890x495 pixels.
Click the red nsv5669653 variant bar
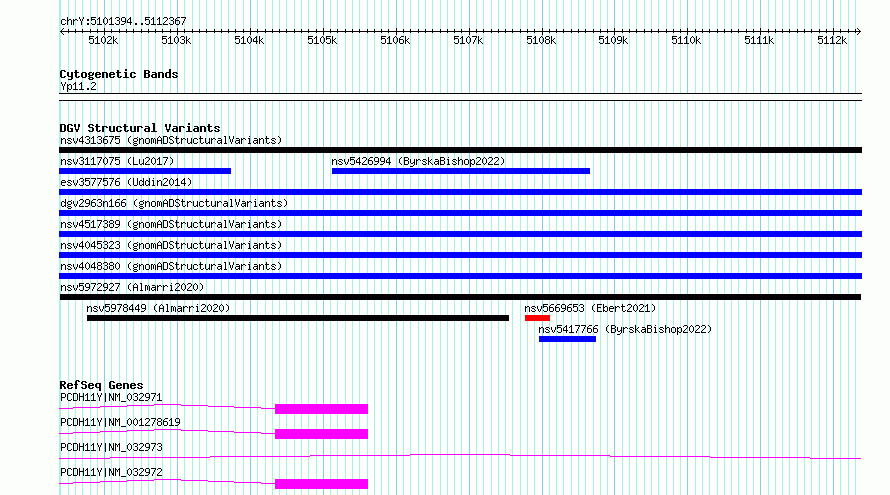click(x=538, y=318)
